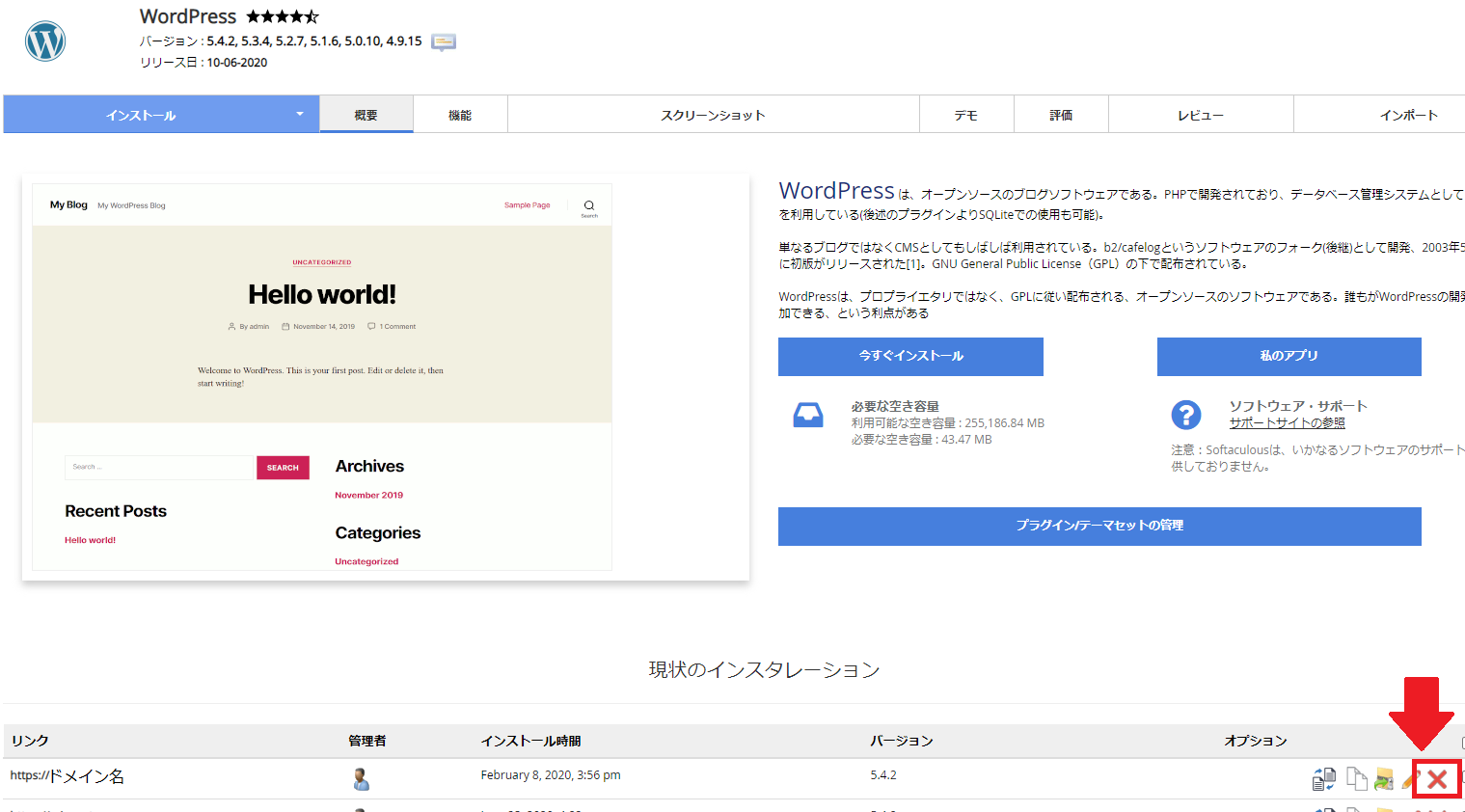Open the スクリーンショット tab
The height and width of the screenshot is (812, 1465).
pyautogui.click(x=713, y=115)
